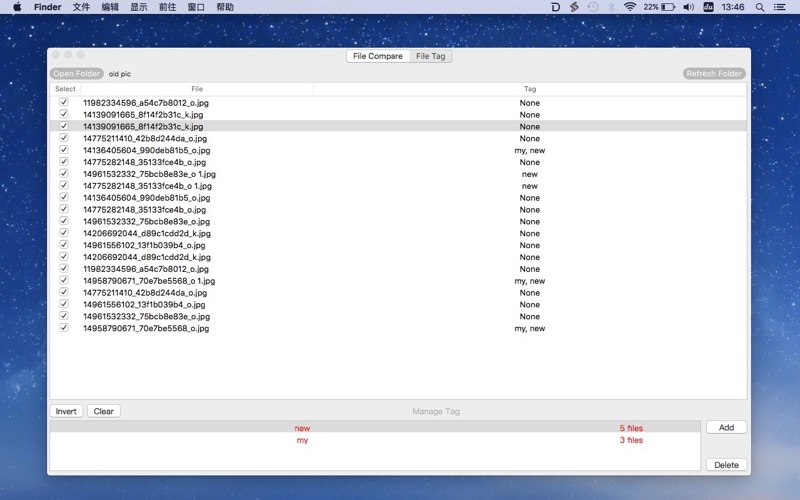Click the Time Machine clock icon
The width and height of the screenshot is (800, 500).
point(593,7)
